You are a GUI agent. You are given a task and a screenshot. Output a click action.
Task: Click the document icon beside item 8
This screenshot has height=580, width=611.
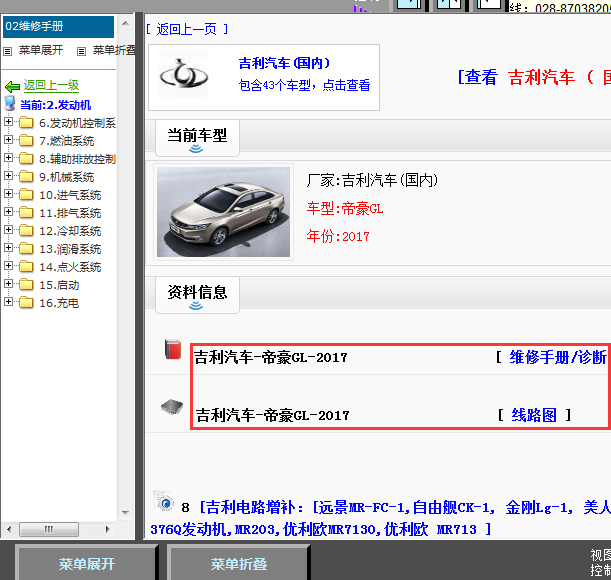point(164,501)
